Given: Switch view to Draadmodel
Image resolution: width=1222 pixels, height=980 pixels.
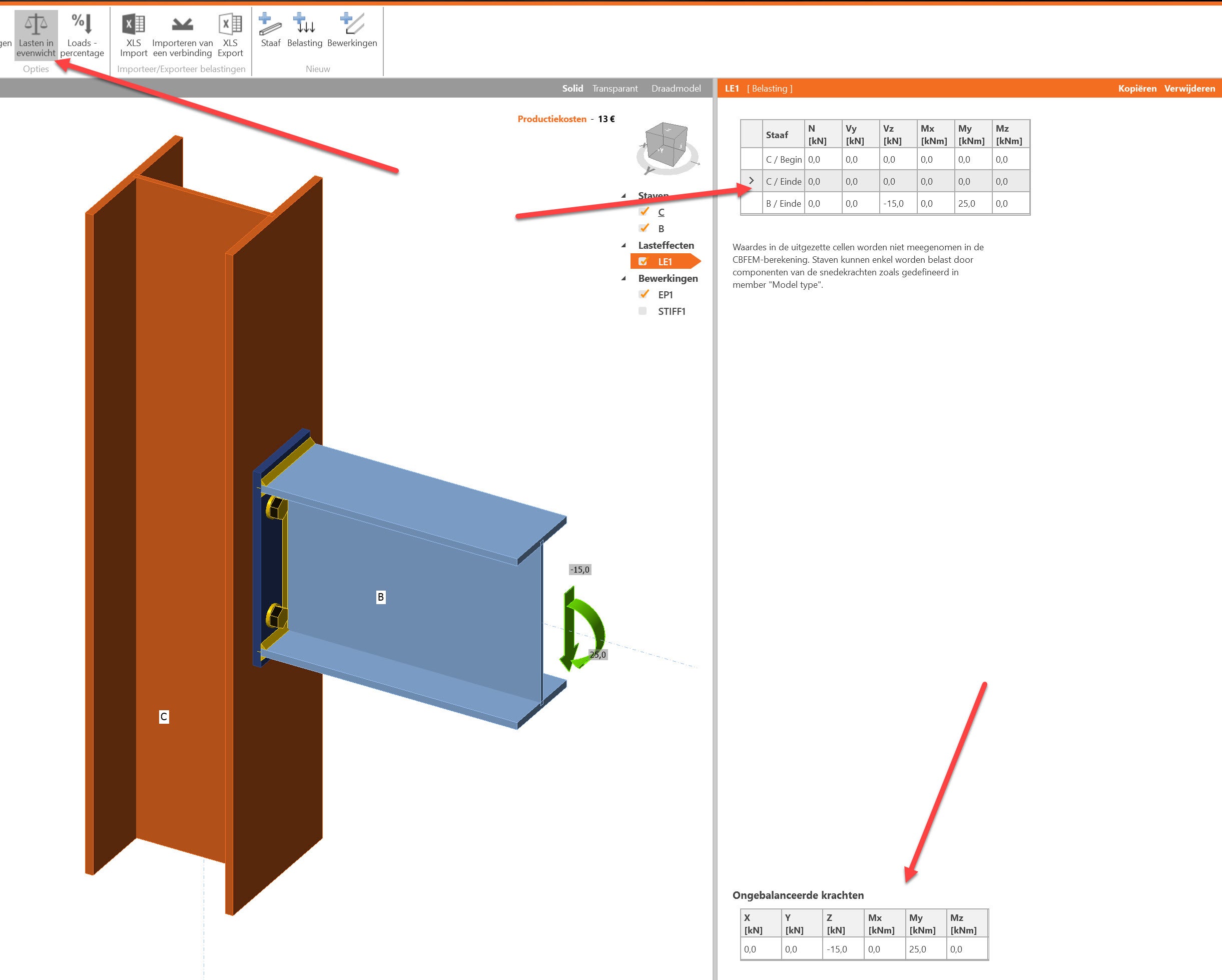Looking at the screenshot, I should [x=676, y=89].
